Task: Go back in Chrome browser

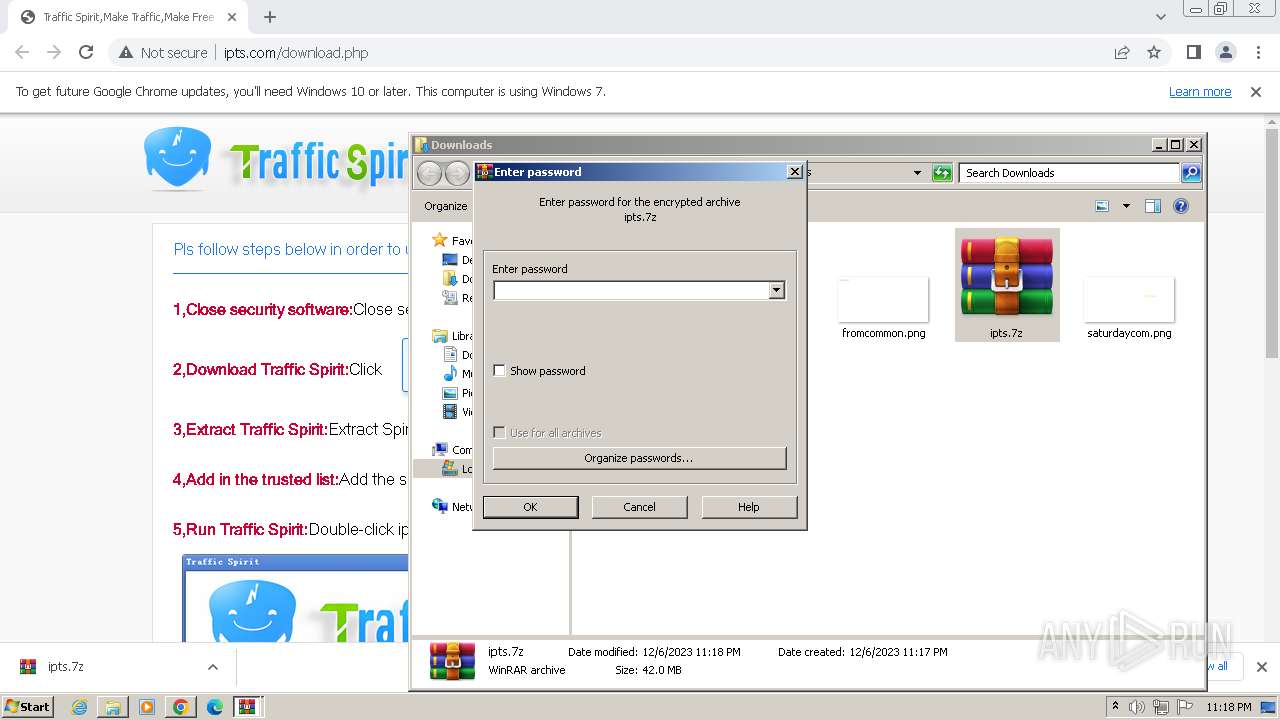Action: coord(22,53)
